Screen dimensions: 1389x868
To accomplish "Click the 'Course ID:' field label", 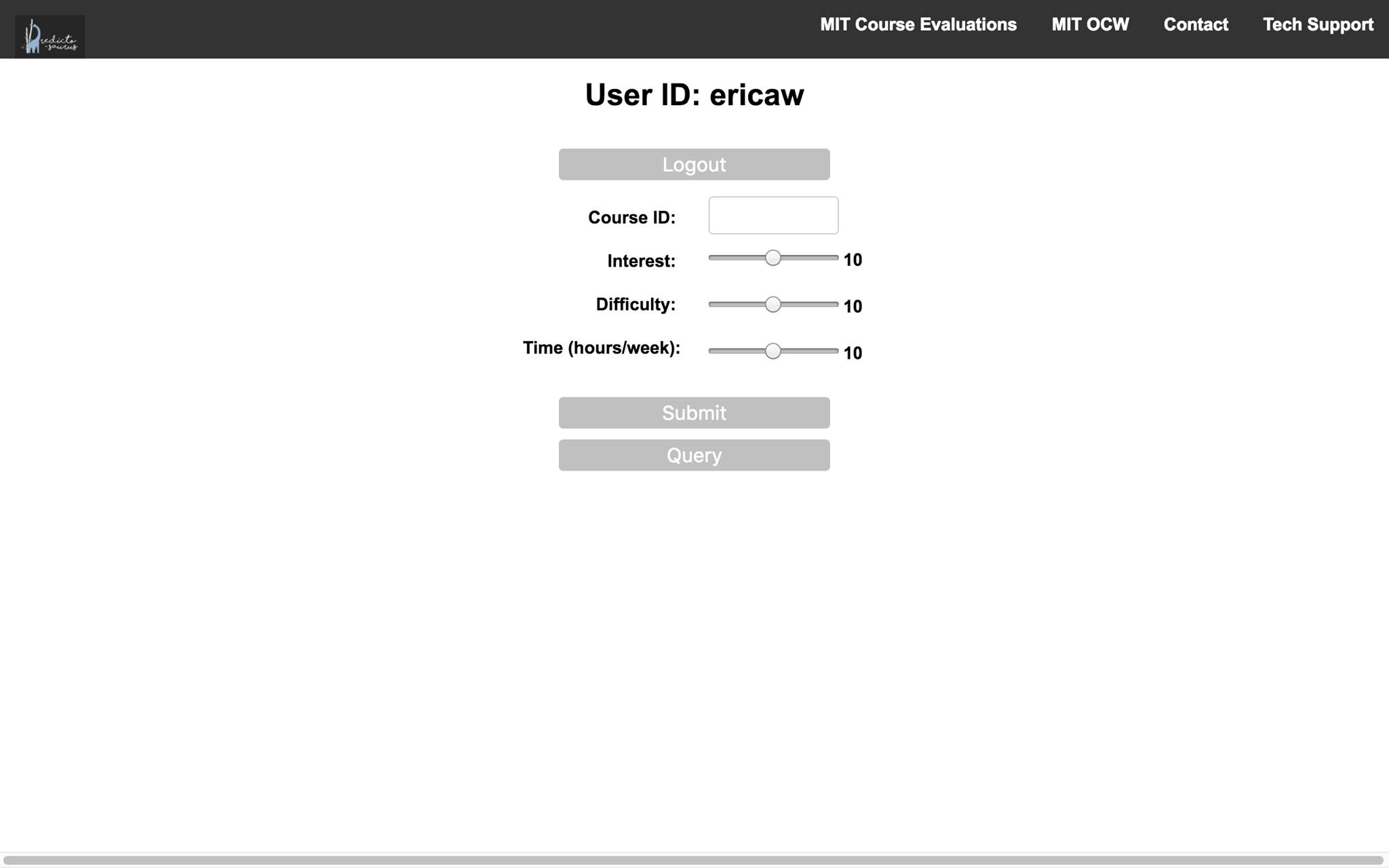I will (x=631, y=218).
